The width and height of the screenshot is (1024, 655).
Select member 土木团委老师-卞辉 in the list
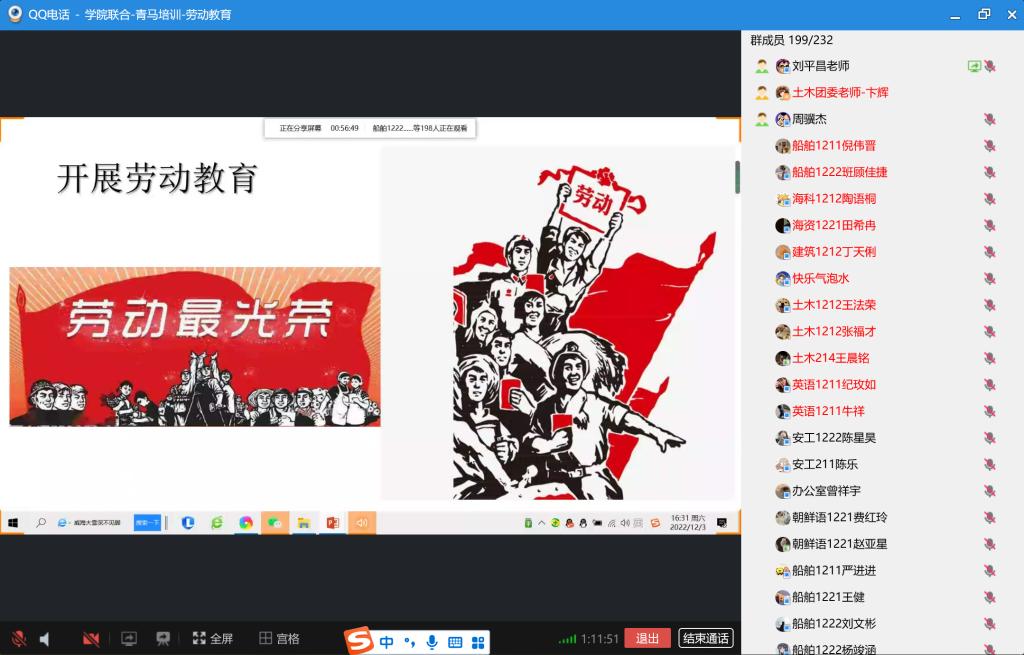tap(840, 92)
